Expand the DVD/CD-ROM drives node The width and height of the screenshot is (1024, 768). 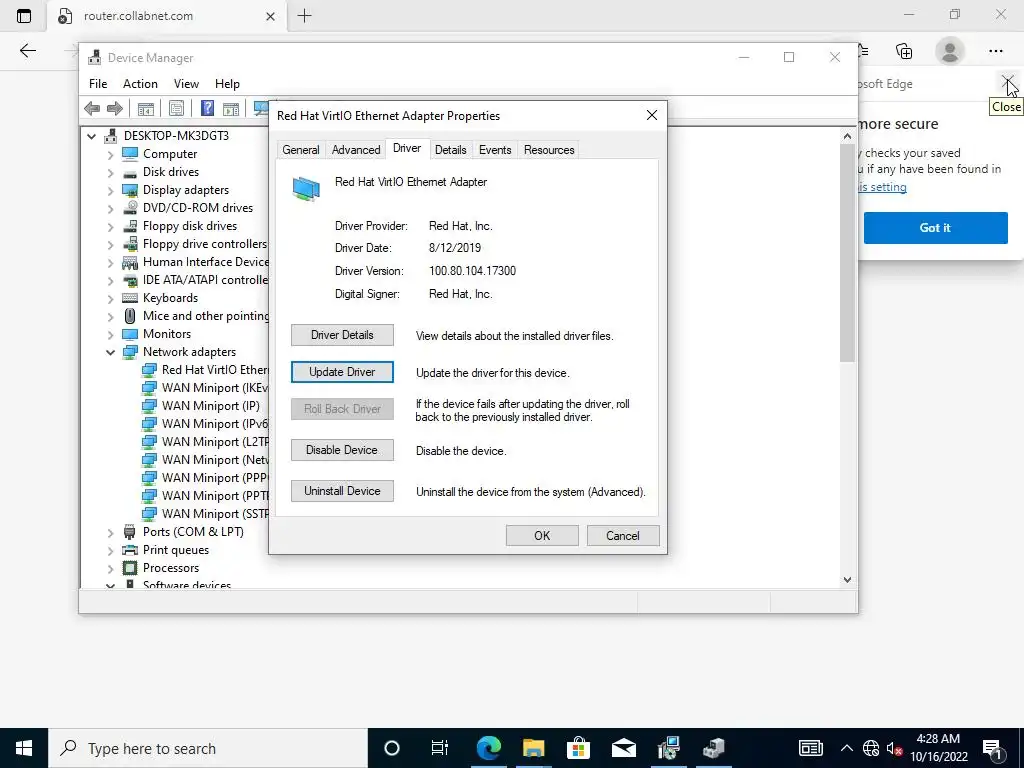tap(110, 209)
